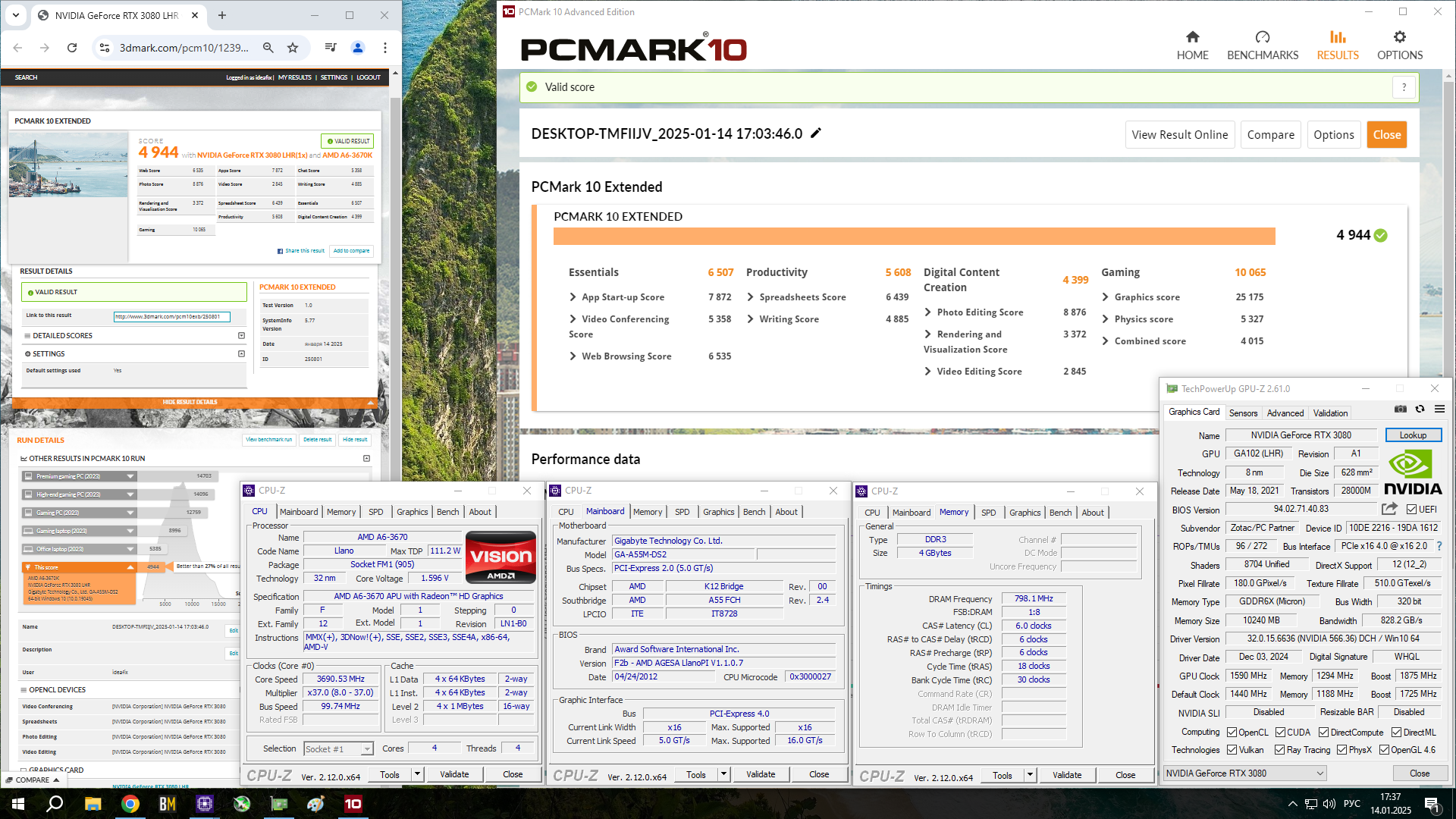Viewport: 1456px width, 819px height.
Task: Open Windows Start menu
Action: (x=18, y=804)
